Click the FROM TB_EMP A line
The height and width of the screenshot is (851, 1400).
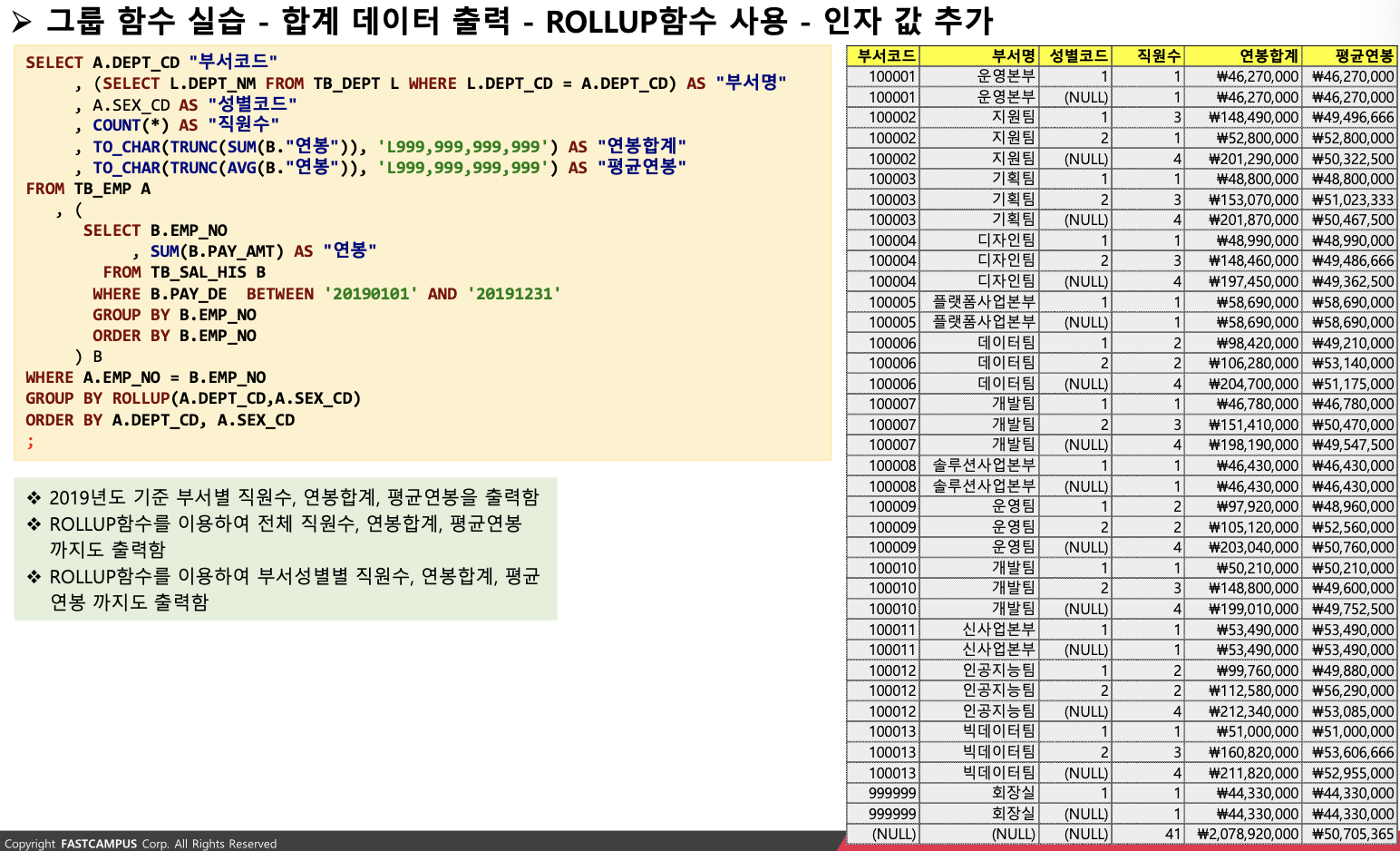coord(88,189)
